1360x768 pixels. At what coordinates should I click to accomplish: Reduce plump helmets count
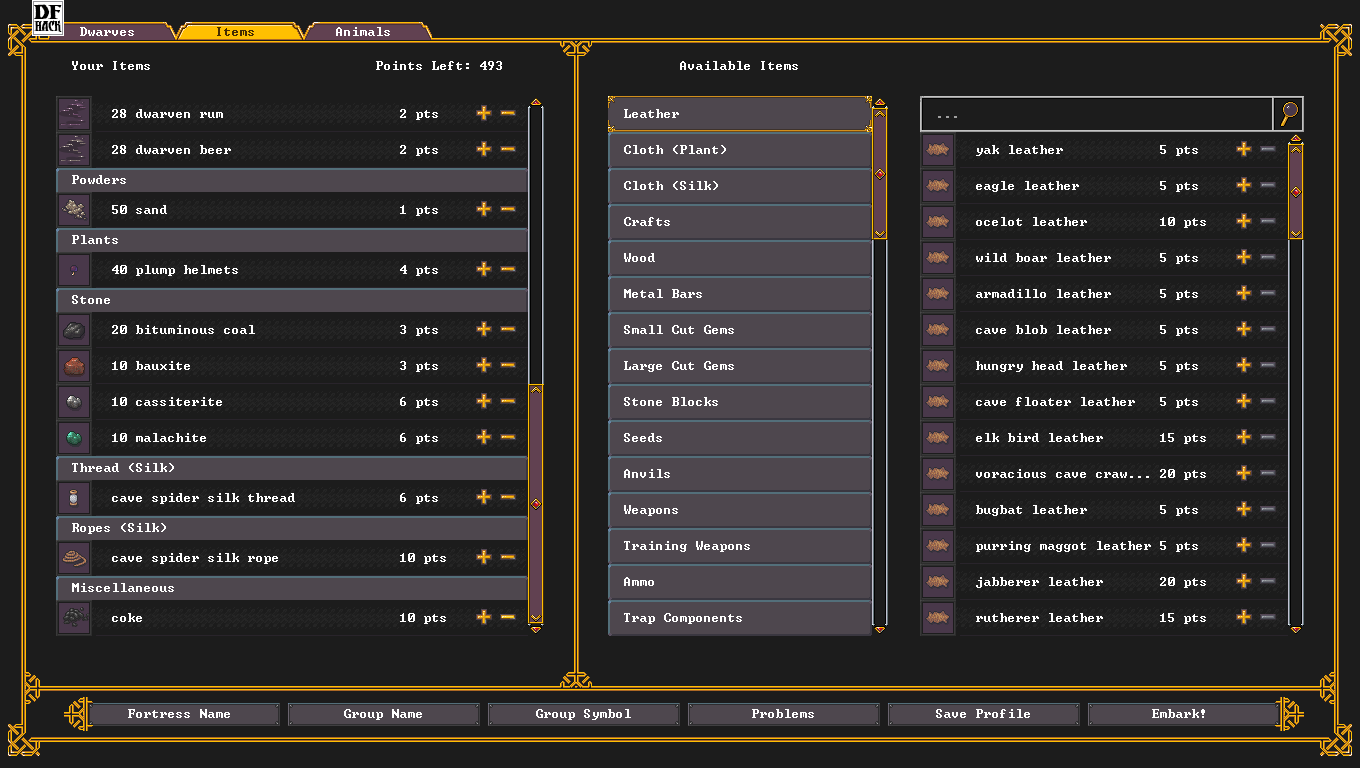coord(508,269)
